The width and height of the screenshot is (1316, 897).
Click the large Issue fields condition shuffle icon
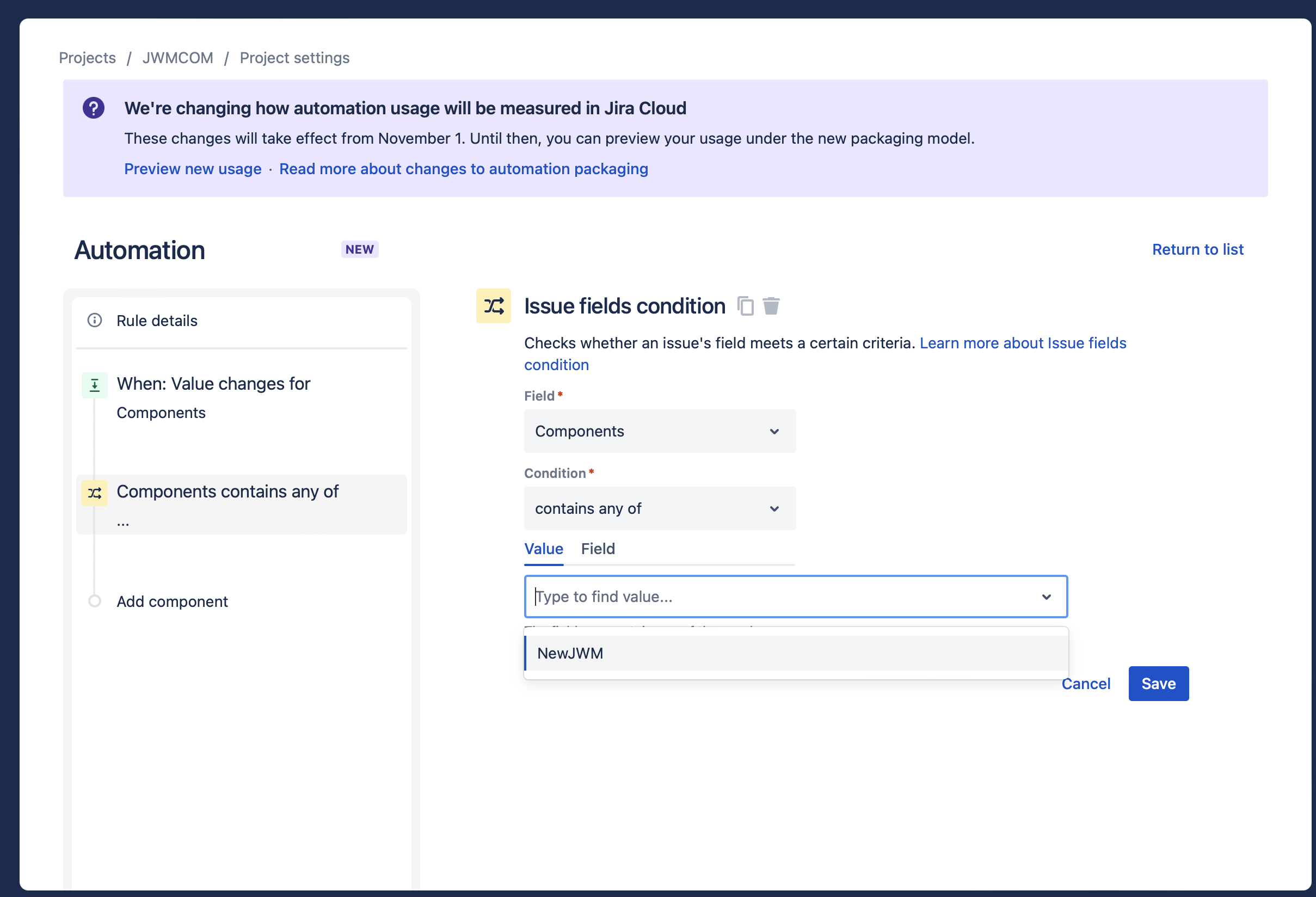click(x=493, y=306)
